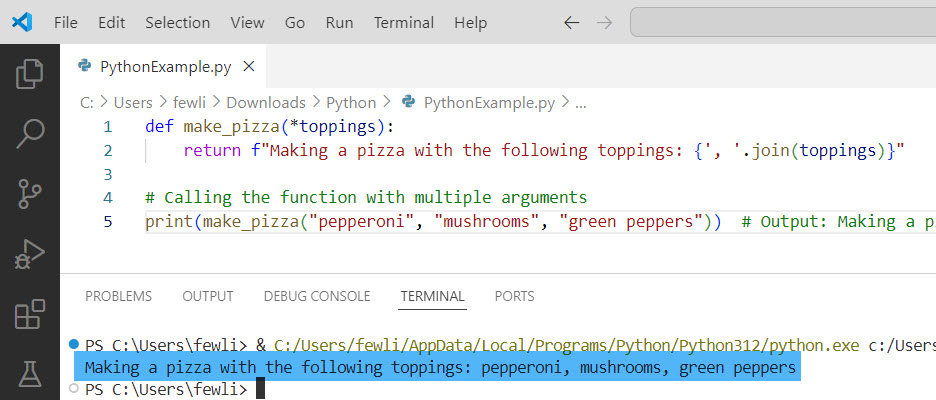The height and width of the screenshot is (400, 936).
Task: Click the "green peppers" string on line 5
Action: (630, 221)
